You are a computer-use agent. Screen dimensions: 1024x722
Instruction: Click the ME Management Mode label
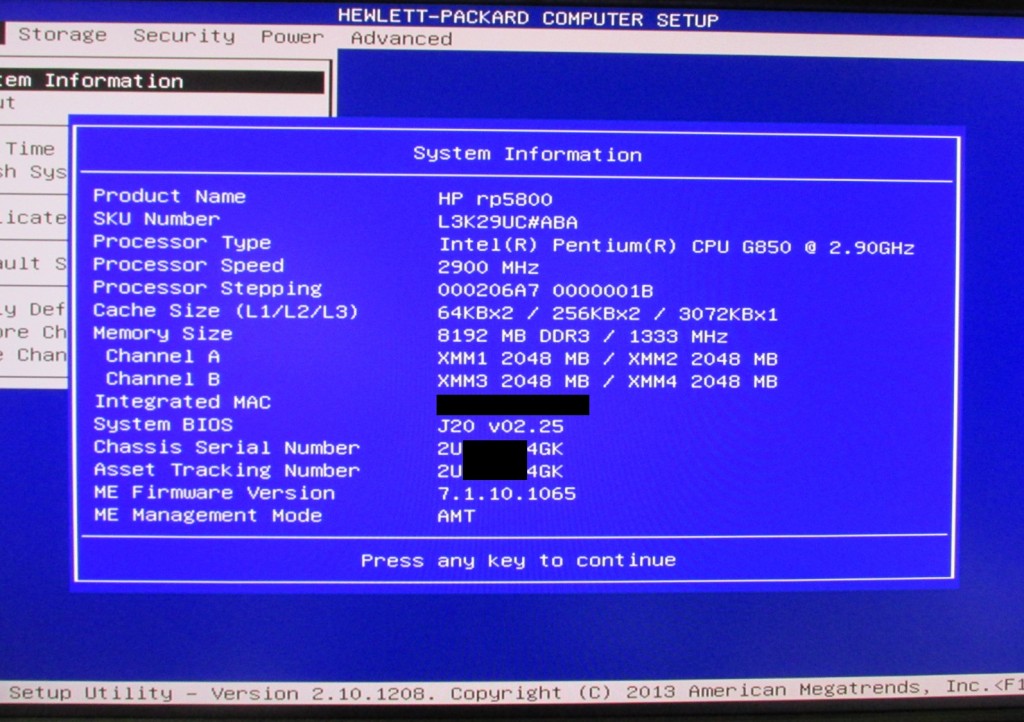click(x=208, y=515)
